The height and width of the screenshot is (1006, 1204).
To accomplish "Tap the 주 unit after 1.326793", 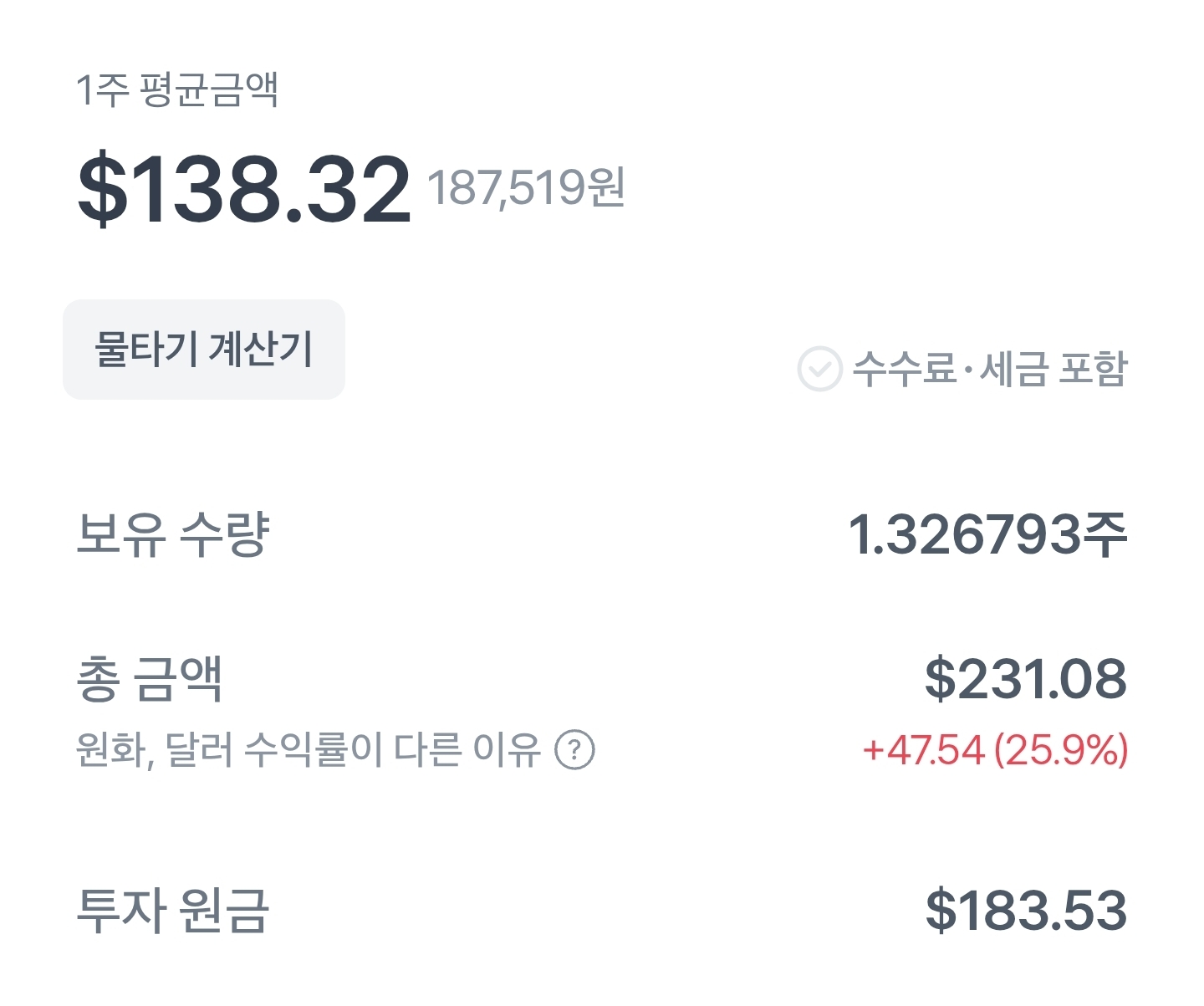I will [x=1105, y=534].
